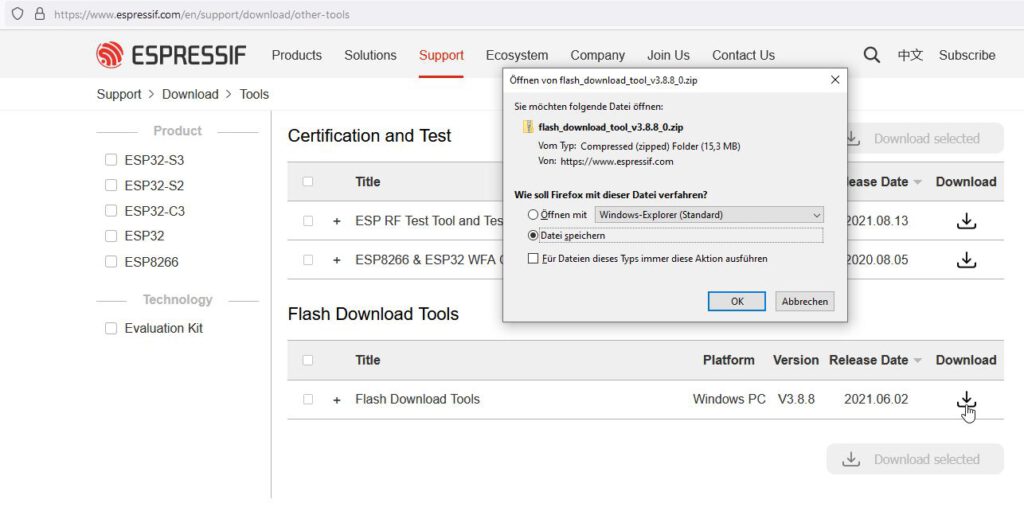1024x515 pixels.
Task: Click the 'Platform' column header
Action: click(728, 360)
